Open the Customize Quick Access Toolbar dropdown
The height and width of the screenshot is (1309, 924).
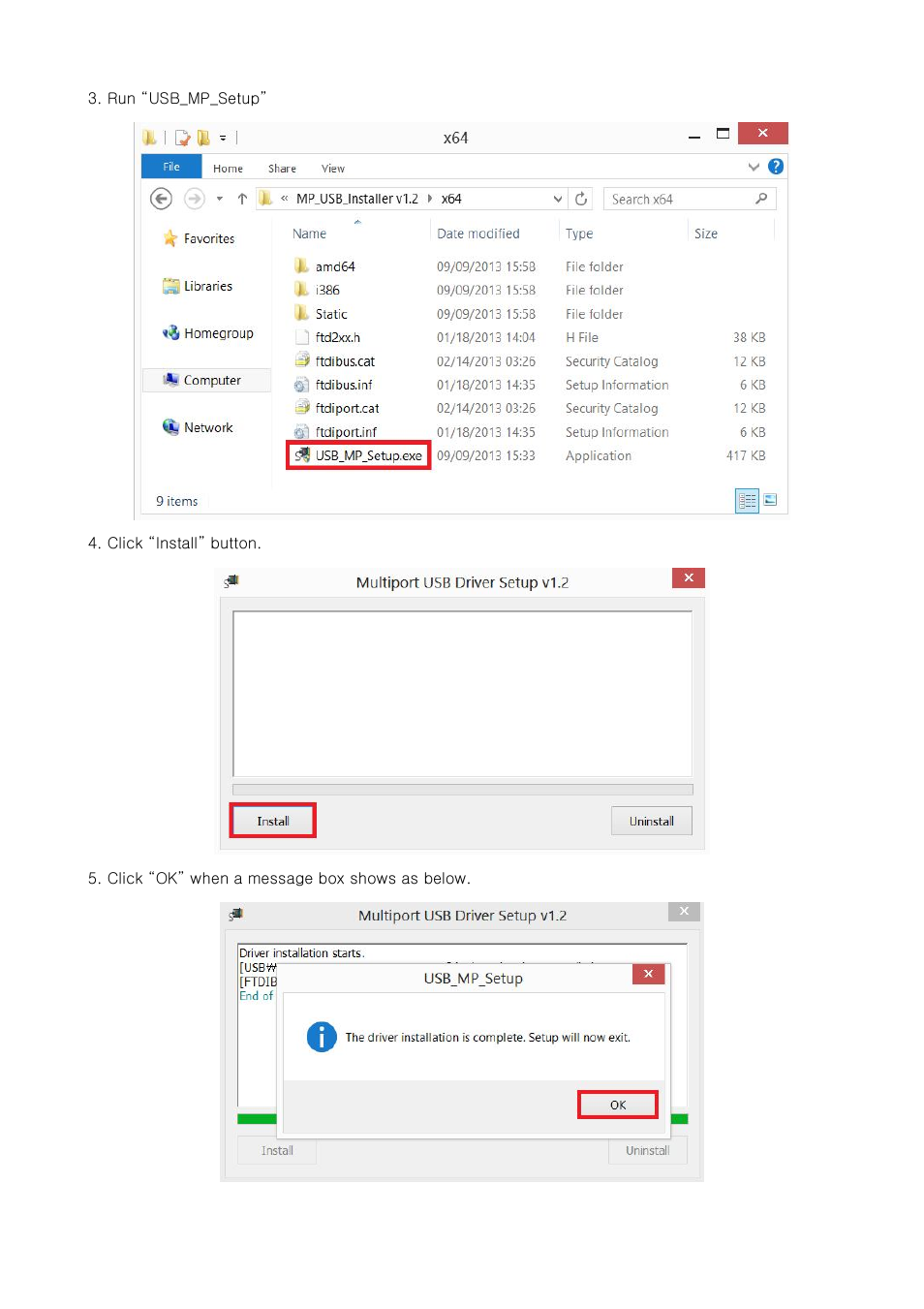[x=223, y=138]
